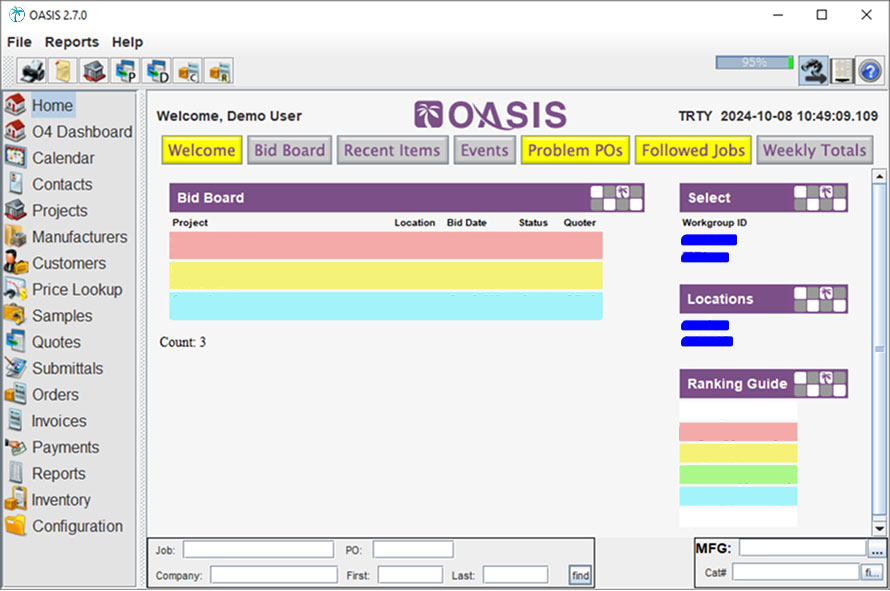Click the toolbar icon labeled D

click(155, 71)
